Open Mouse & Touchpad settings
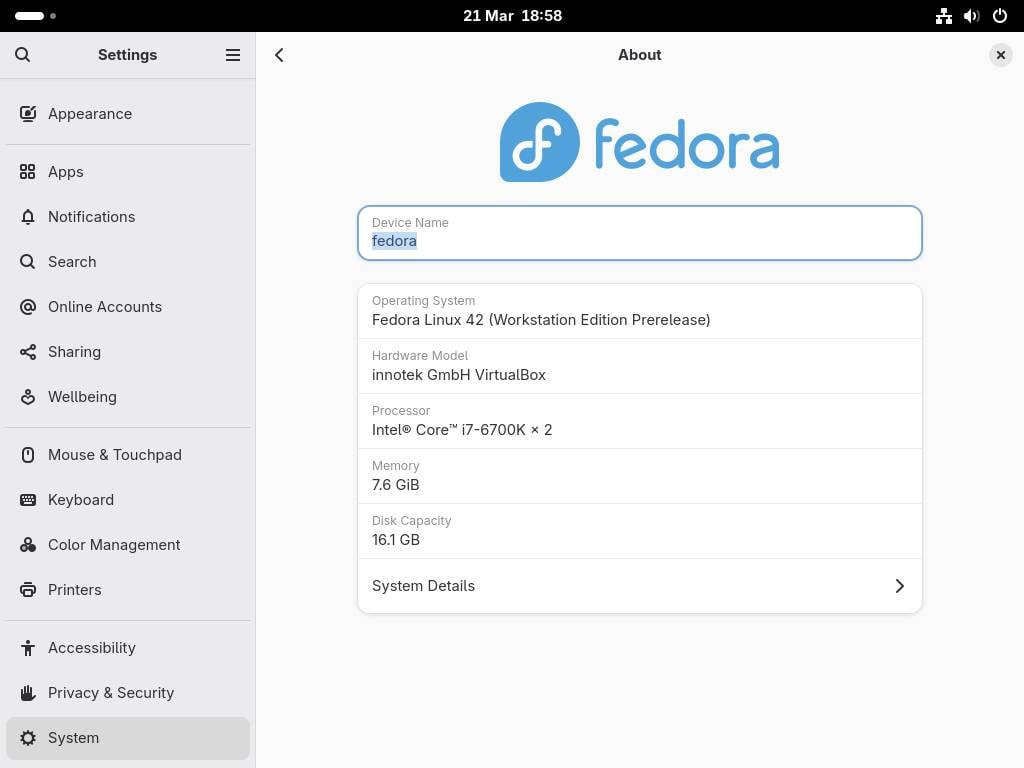Viewport: 1024px width, 768px height. coord(114,455)
